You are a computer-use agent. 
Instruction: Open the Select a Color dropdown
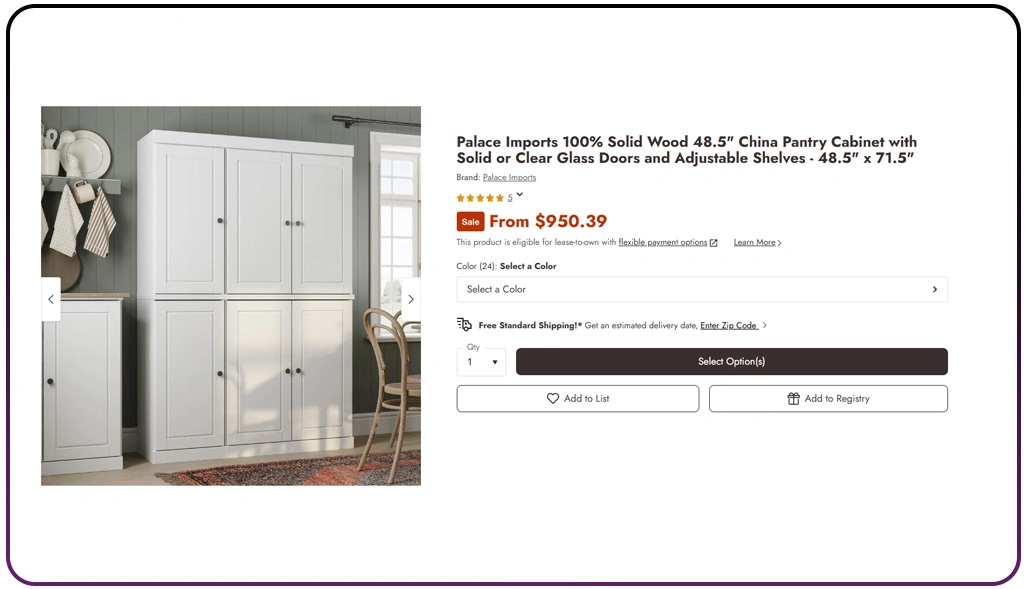tap(702, 289)
